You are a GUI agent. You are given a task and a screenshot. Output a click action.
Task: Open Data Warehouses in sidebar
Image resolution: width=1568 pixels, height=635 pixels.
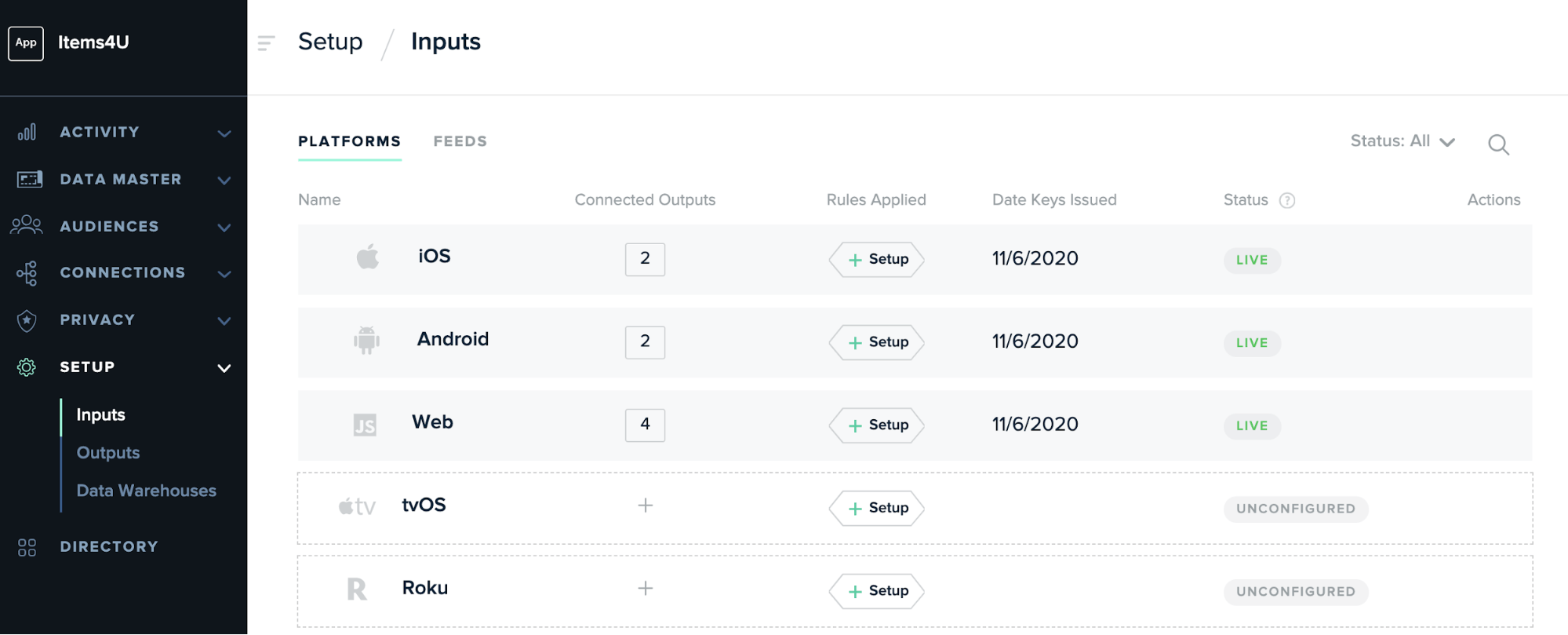click(x=147, y=491)
